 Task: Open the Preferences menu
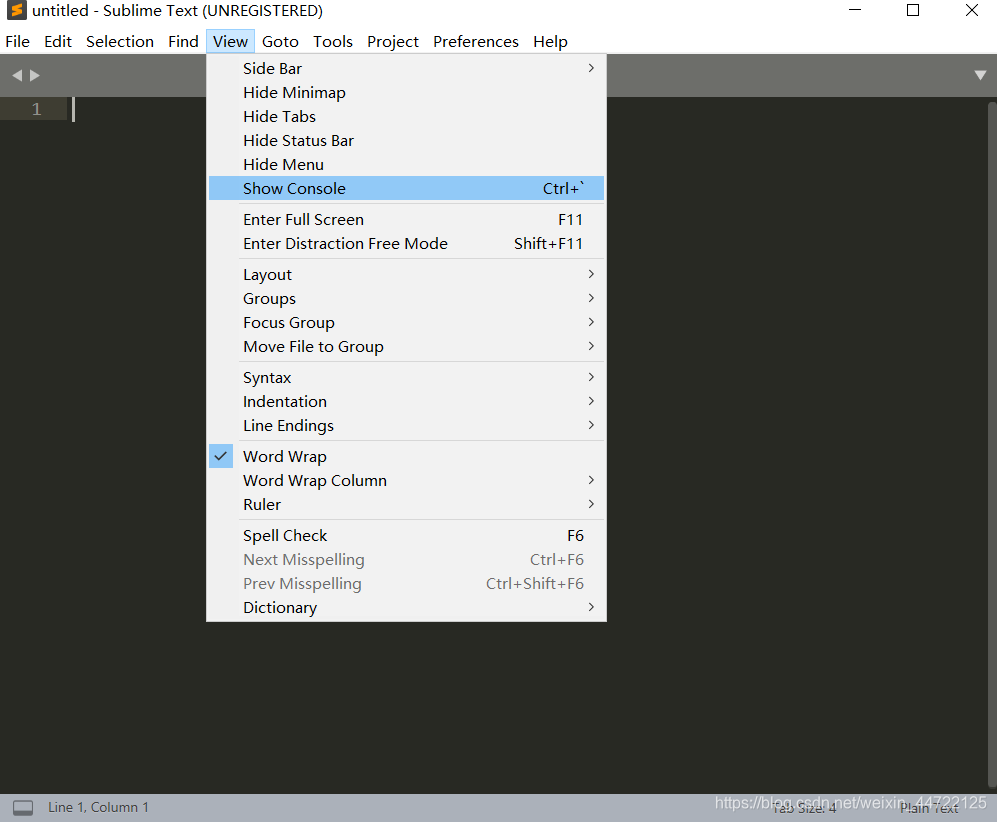pyautogui.click(x=476, y=41)
